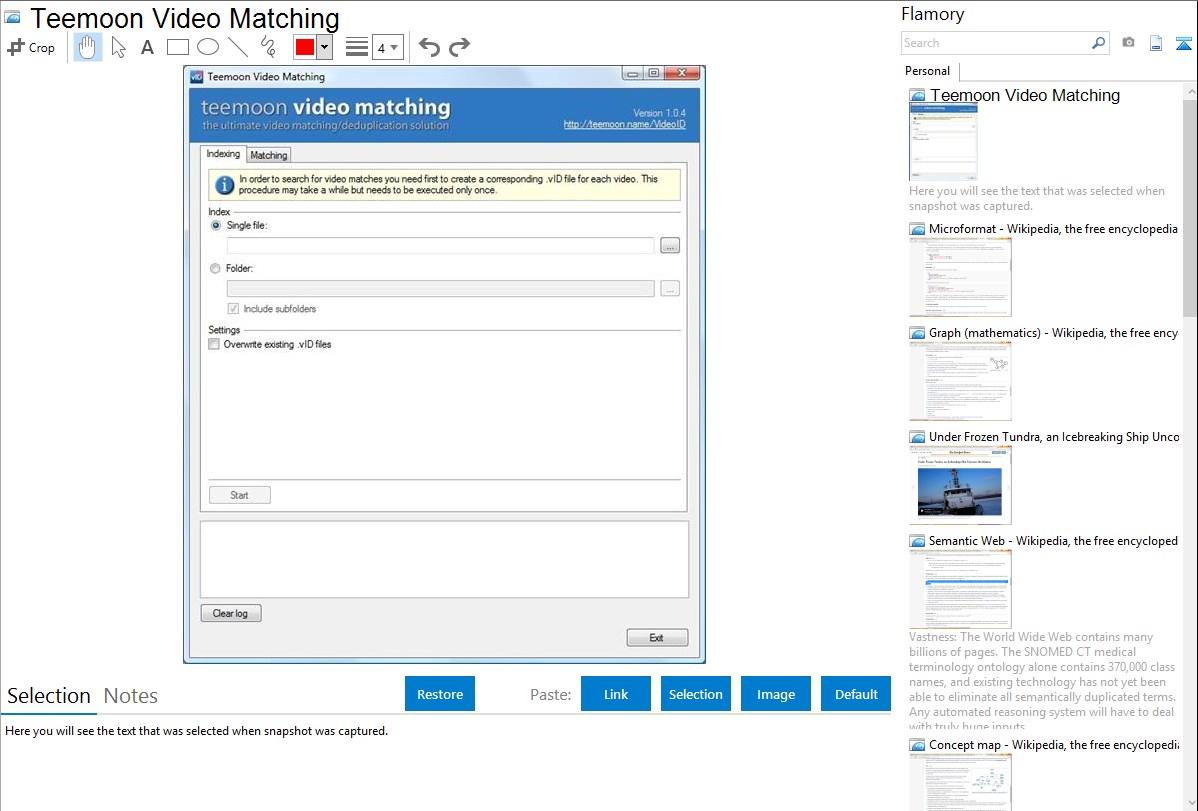The height and width of the screenshot is (811, 1198).
Task: Toggle Include subfolders checkbox
Action: [233, 309]
